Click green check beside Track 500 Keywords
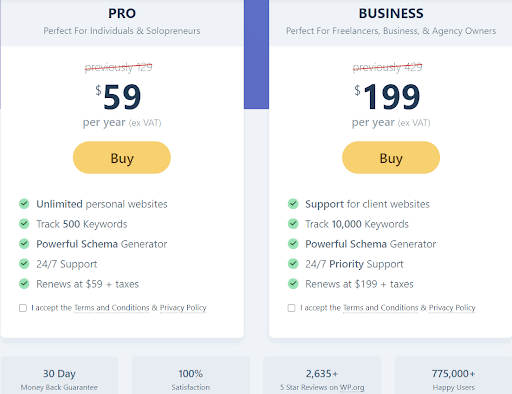Screen dimensions: 512x394 (x=24, y=224)
